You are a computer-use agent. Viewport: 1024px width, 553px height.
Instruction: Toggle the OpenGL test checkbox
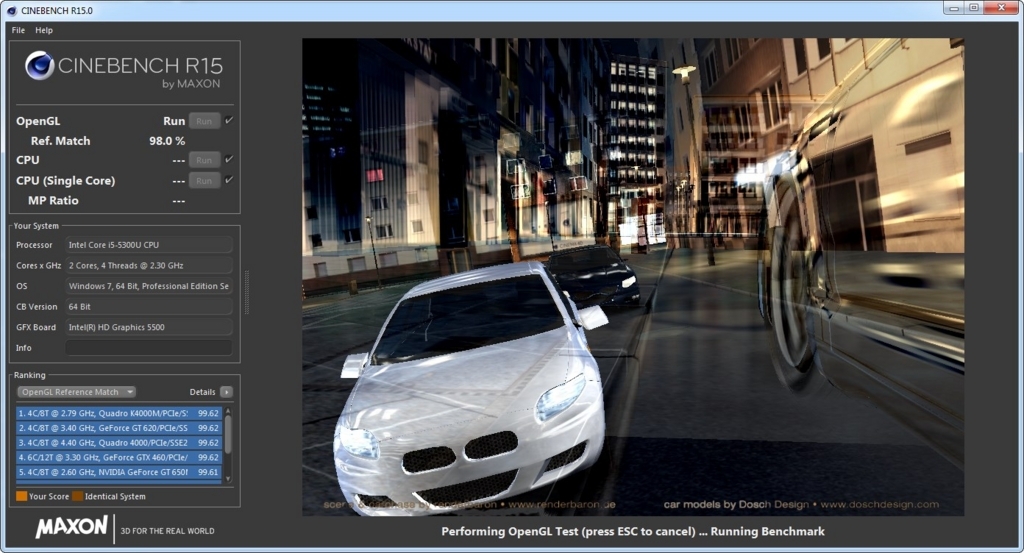pos(229,120)
